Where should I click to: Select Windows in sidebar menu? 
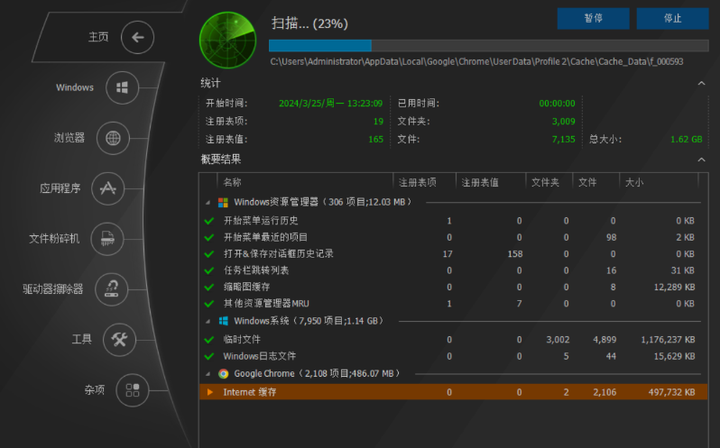(75, 88)
